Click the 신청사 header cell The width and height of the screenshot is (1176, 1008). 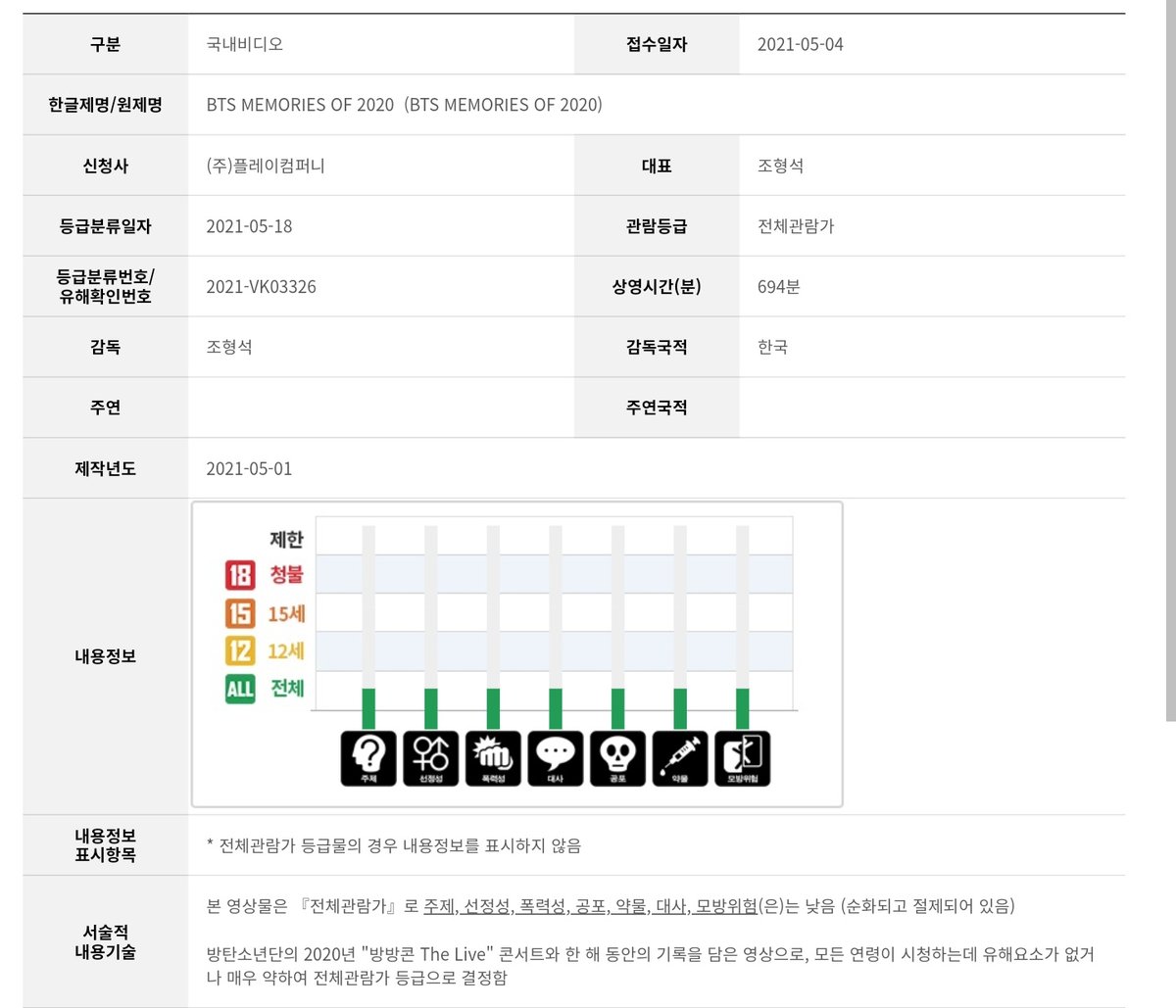(106, 166)
